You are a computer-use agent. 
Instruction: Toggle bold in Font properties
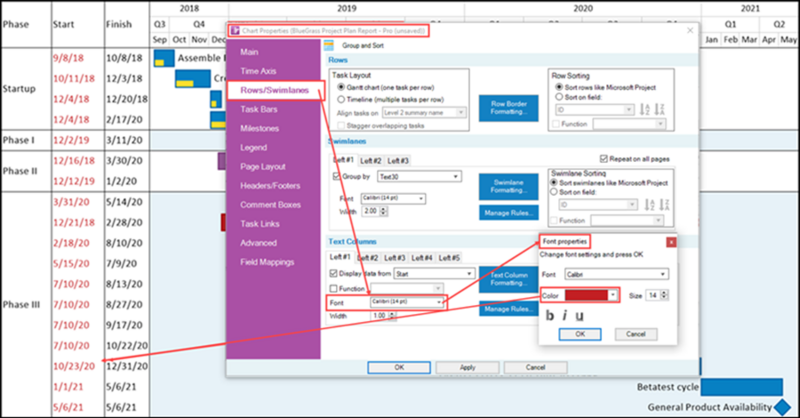tap(549, 315)
